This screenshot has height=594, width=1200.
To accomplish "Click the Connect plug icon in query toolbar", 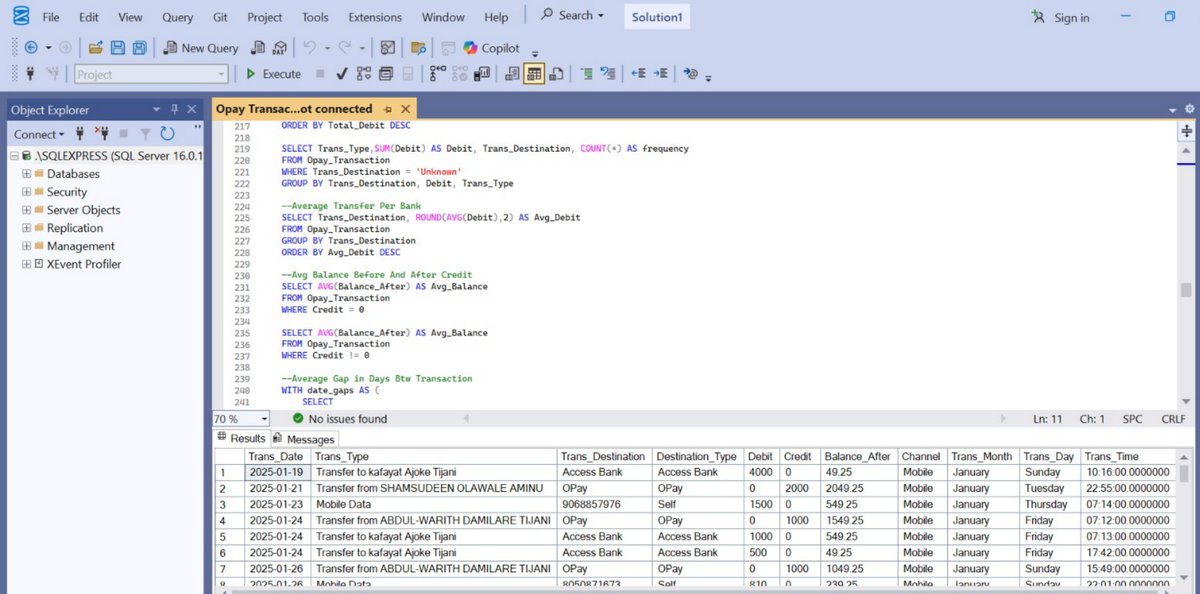I will (30, 74).
